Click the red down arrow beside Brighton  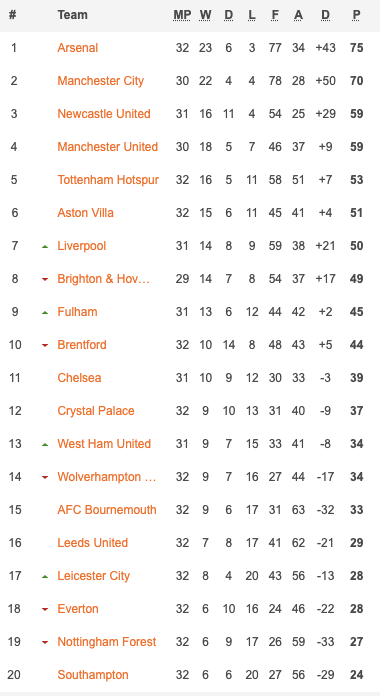point(45,279)
